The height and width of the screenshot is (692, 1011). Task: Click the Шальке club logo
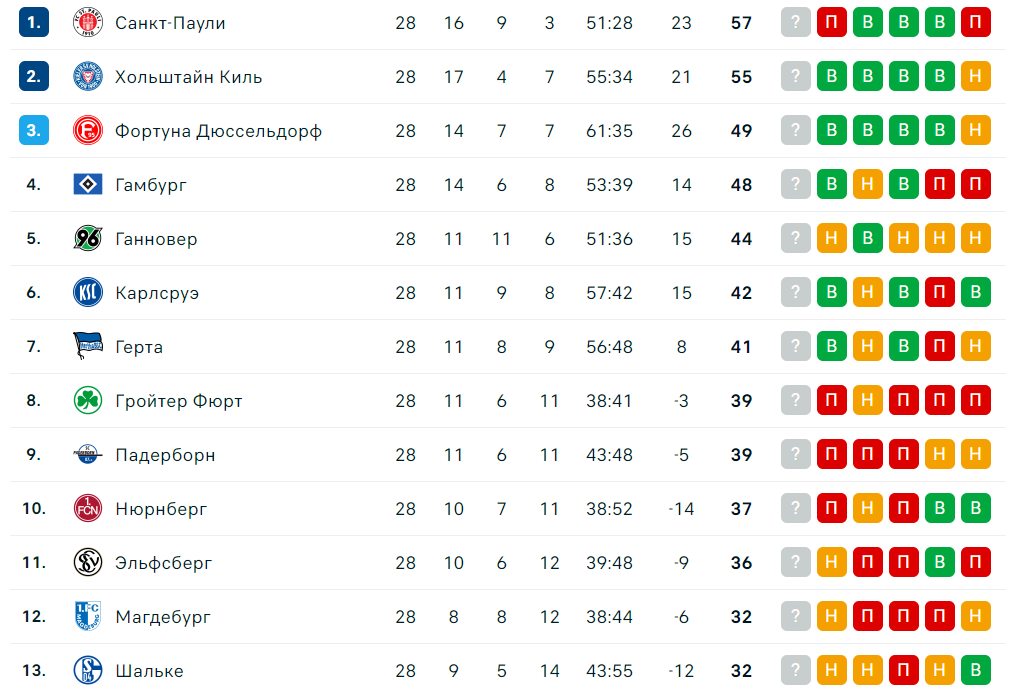click(x=88, y=671)
